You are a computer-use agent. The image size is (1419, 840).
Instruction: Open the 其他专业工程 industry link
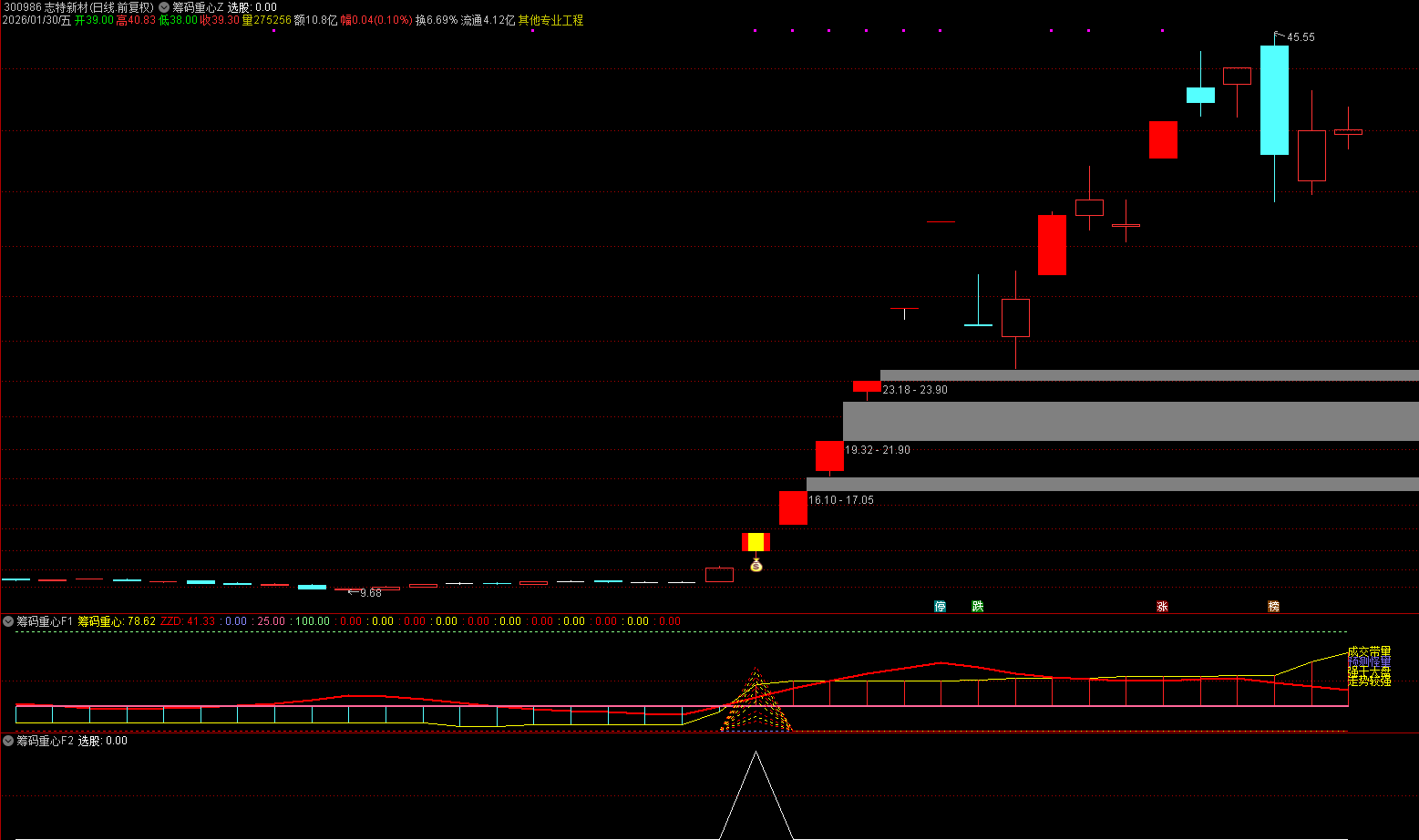click(550, 20)
